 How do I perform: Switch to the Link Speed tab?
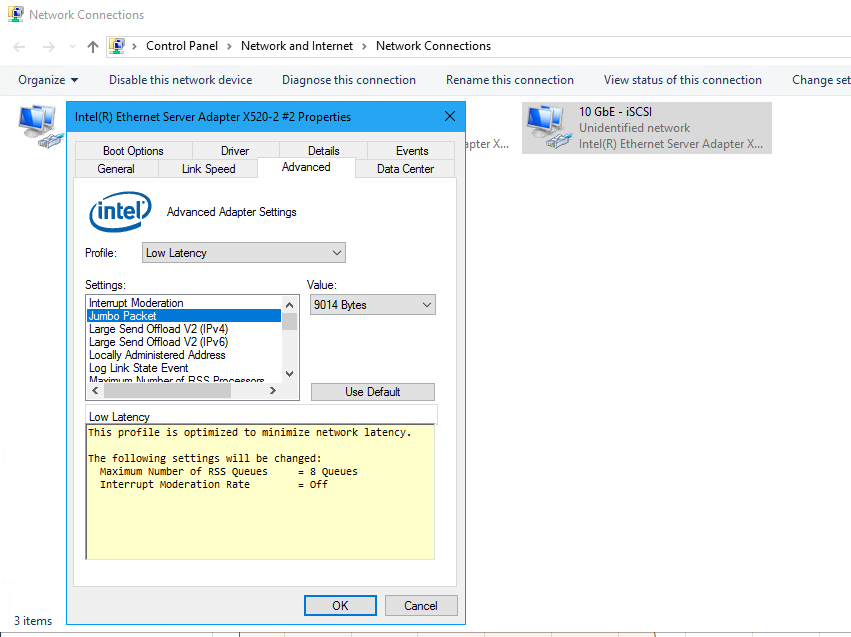pos(208,169)
